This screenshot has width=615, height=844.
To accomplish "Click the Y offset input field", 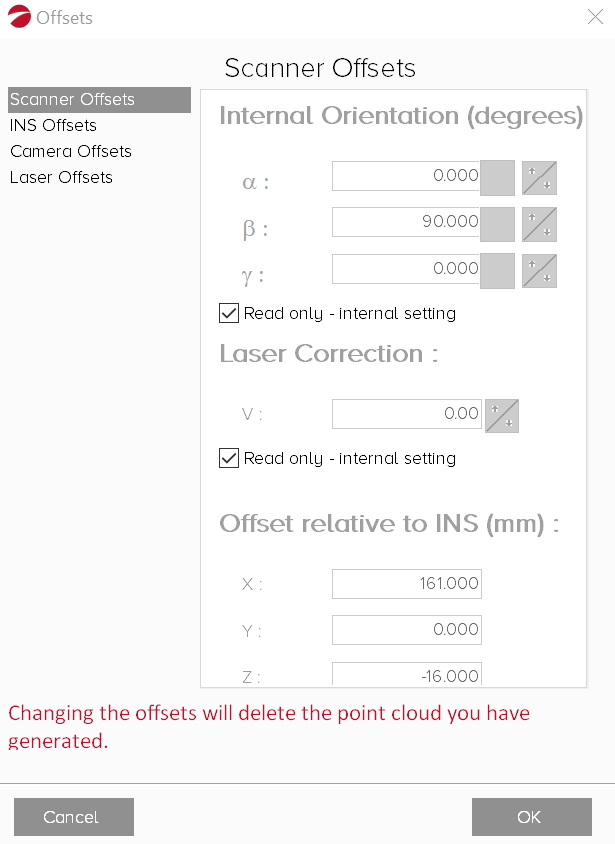I will tap(406, 630).
